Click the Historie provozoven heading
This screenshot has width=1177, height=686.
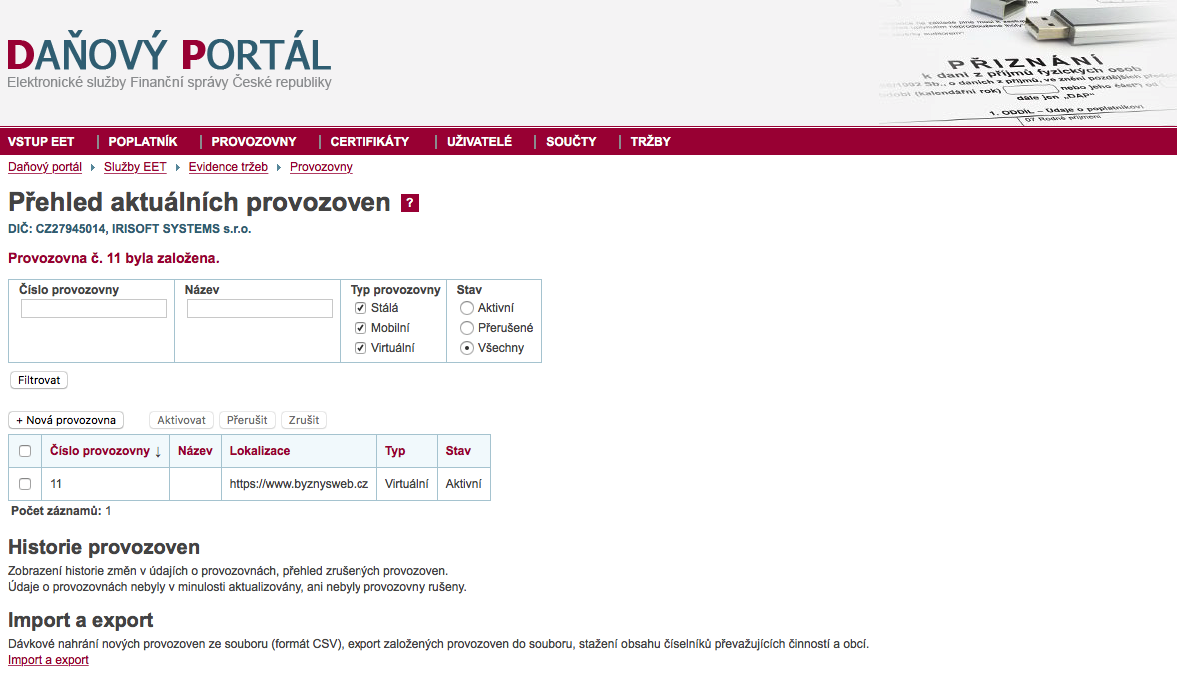(x=104, y=547)
